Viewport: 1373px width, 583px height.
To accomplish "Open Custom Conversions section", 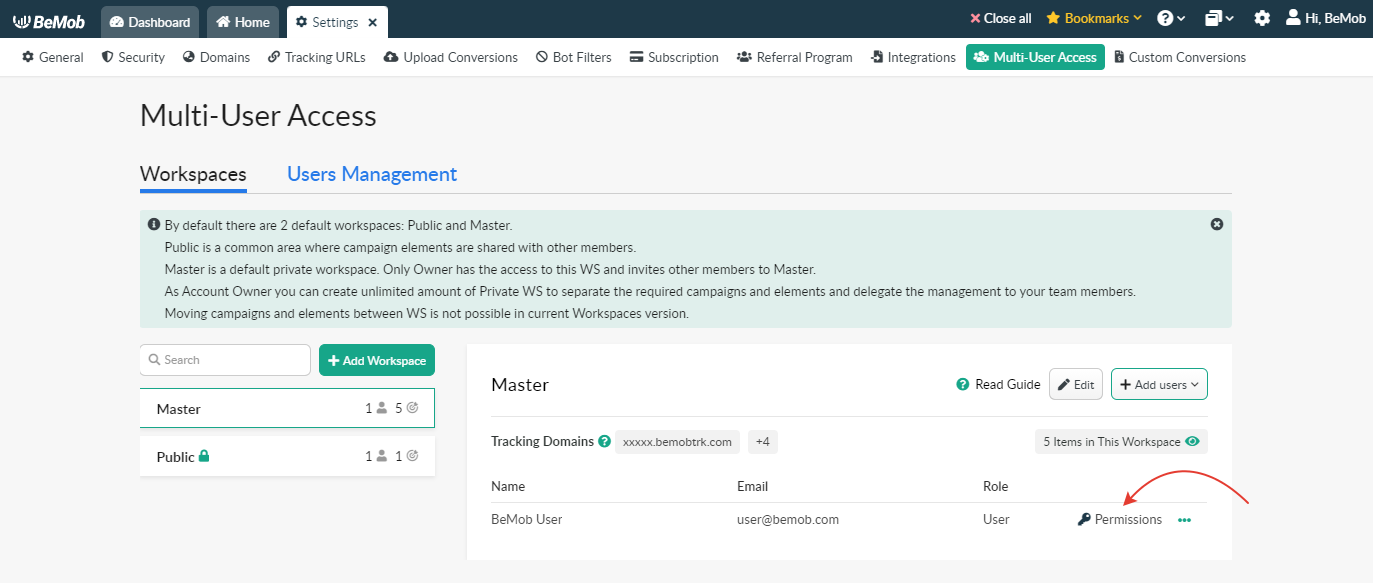I will (1179, 57).
